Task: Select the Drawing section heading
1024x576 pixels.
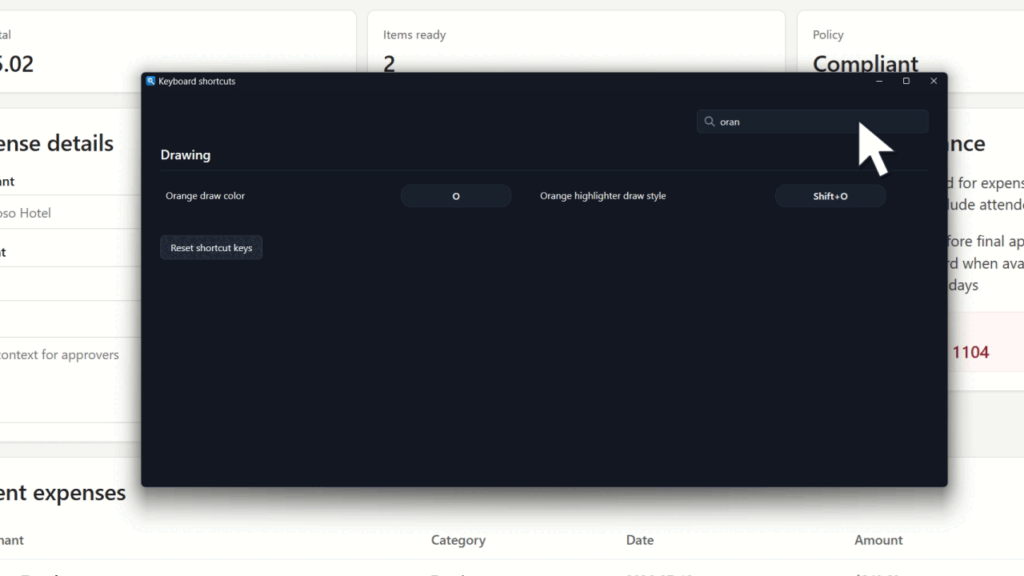Action: coord(185,155)
